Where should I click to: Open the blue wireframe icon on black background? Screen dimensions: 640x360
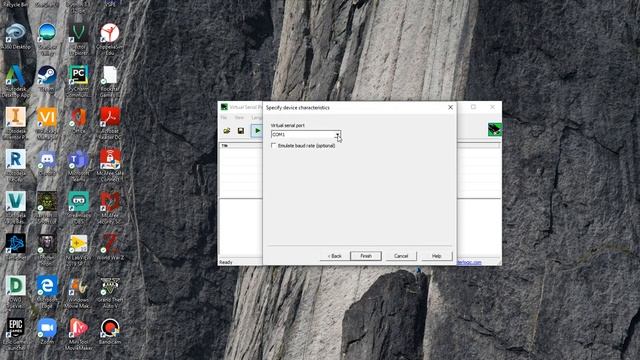pos(16,247)
